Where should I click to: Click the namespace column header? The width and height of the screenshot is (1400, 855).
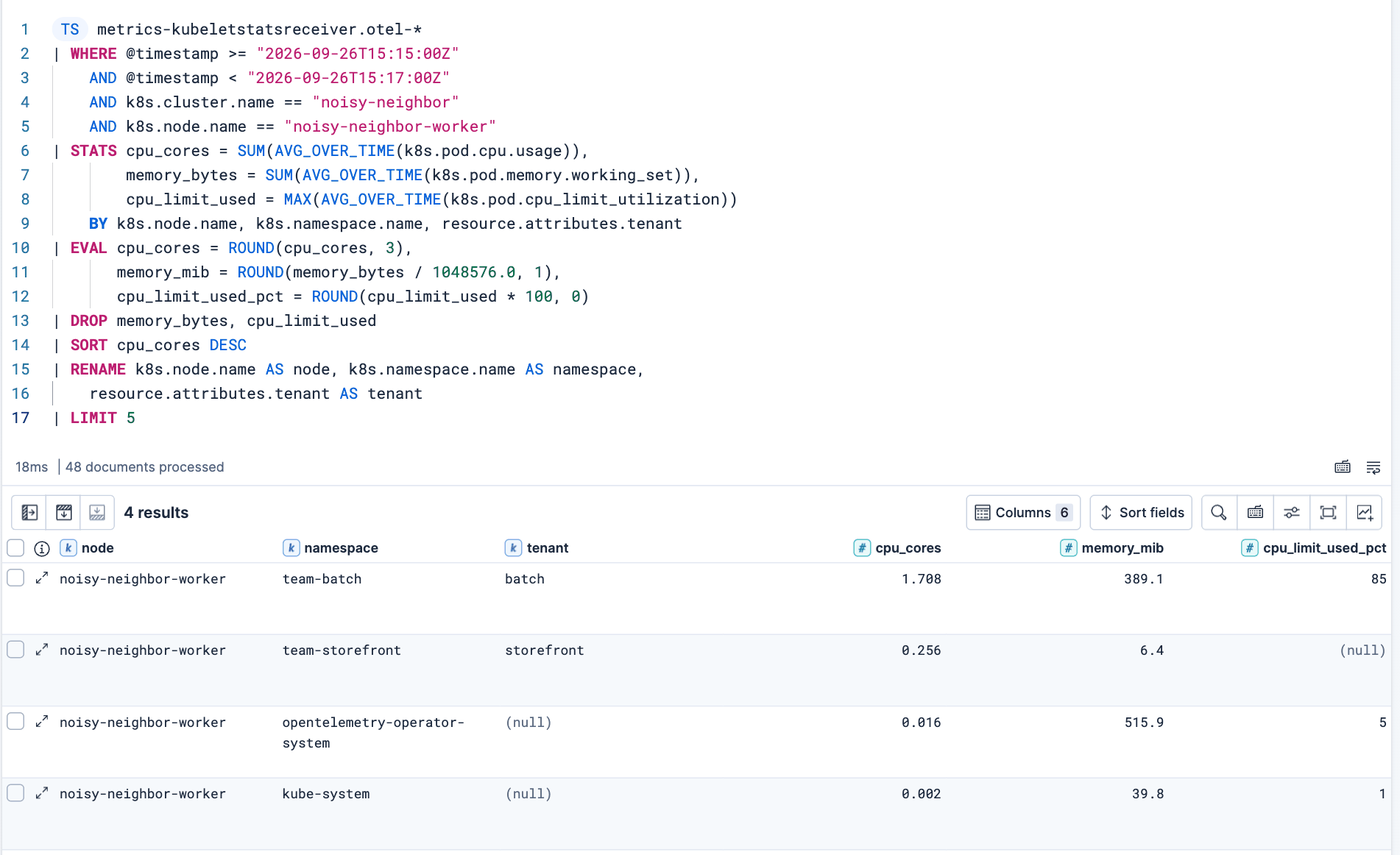pos(341,548)
